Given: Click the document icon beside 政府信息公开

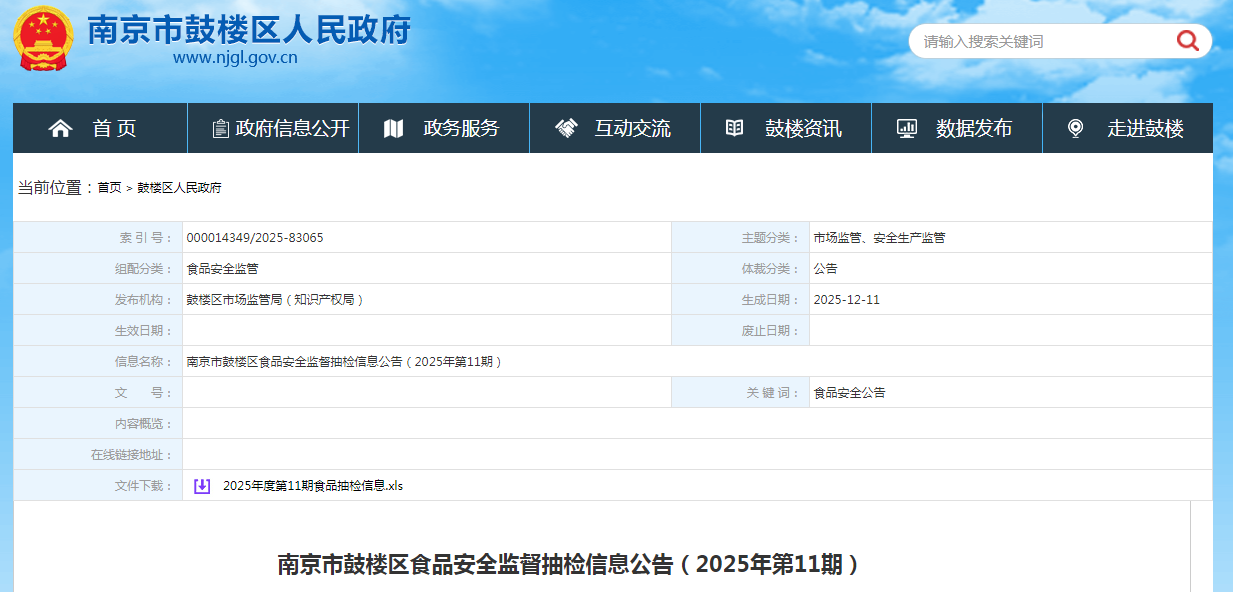Looking at the screenshot, I should 221,128.
